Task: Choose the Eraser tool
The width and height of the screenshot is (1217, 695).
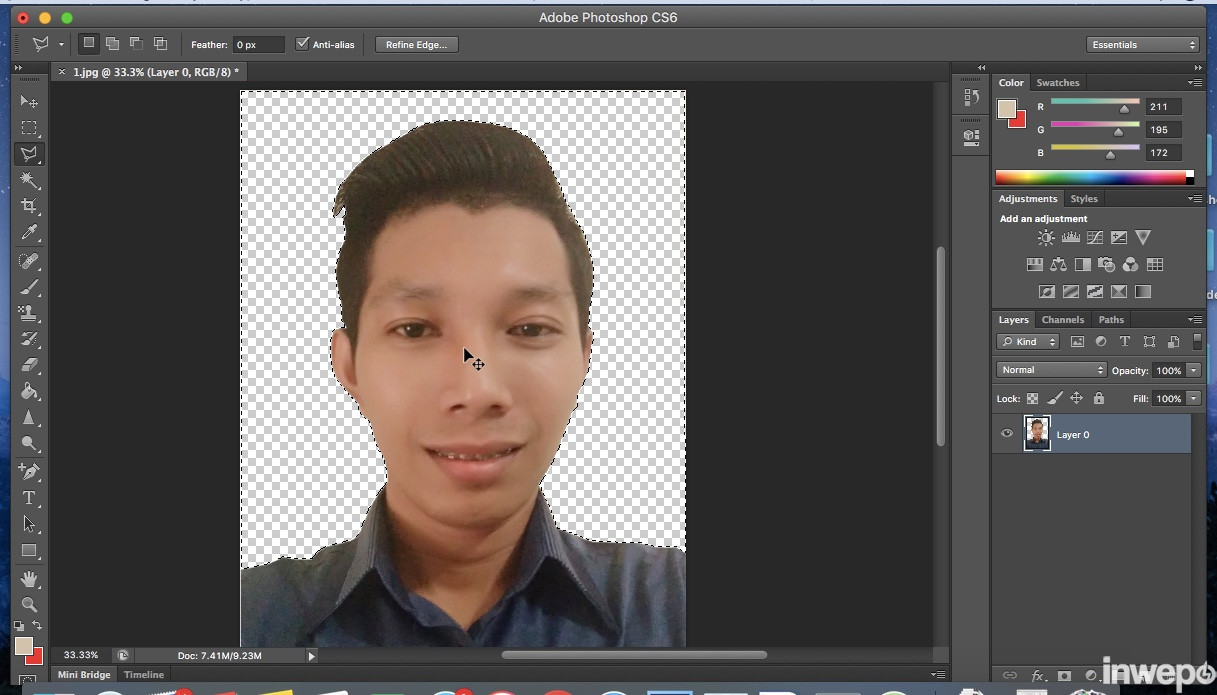Action: 29,365
